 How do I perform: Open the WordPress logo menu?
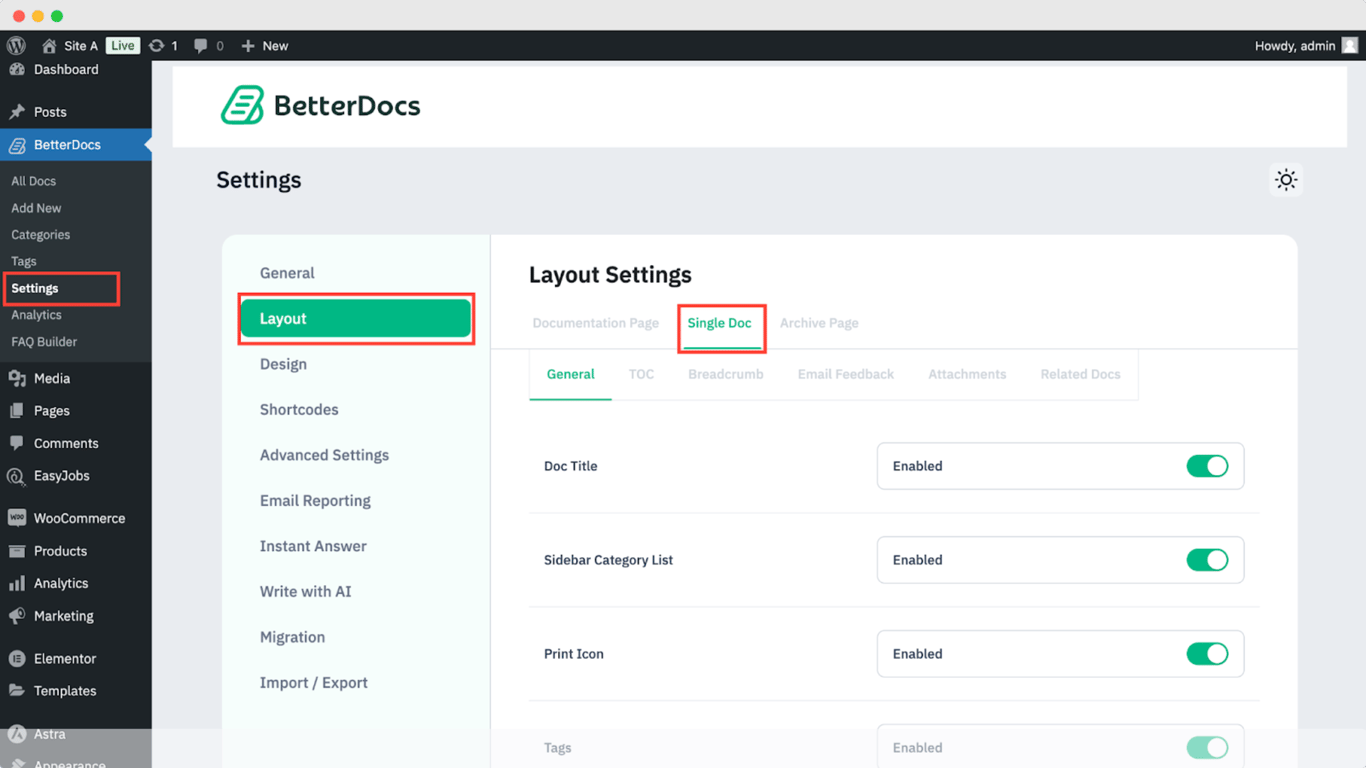pos(16,46)
